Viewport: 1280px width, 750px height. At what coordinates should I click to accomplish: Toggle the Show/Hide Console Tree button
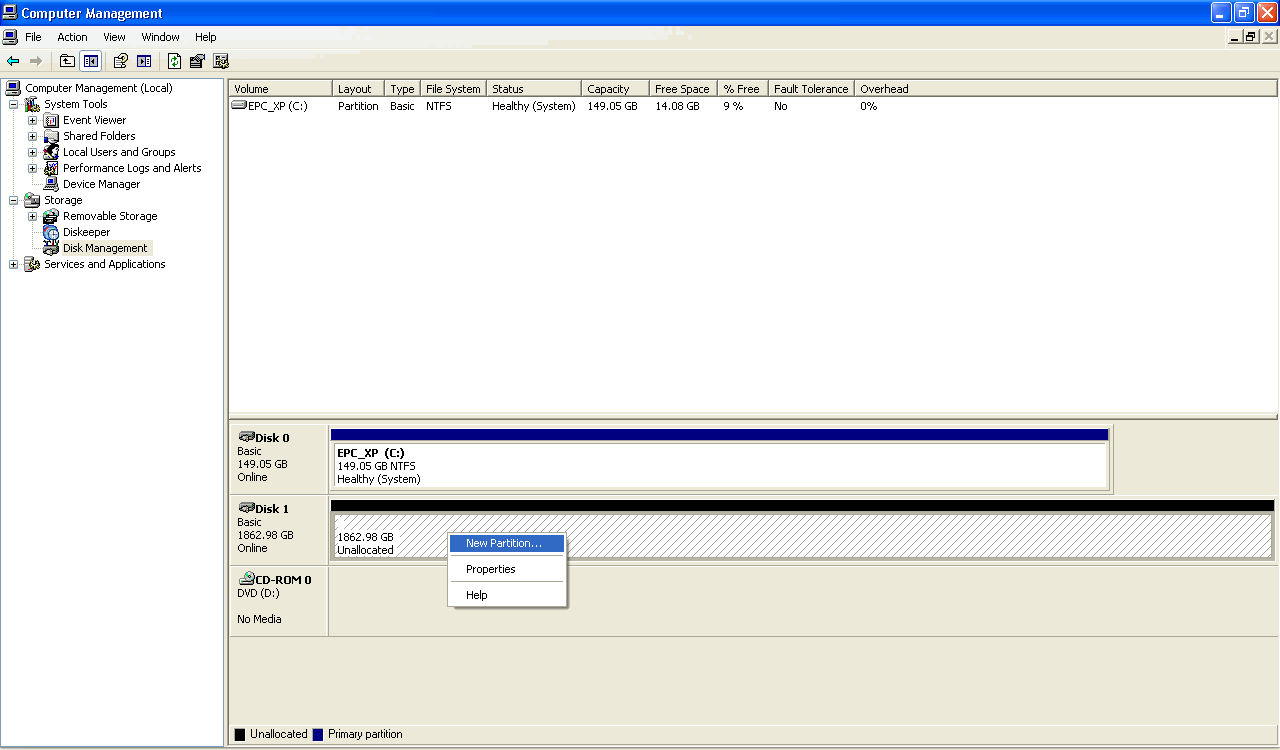click(x=91, y=61)
